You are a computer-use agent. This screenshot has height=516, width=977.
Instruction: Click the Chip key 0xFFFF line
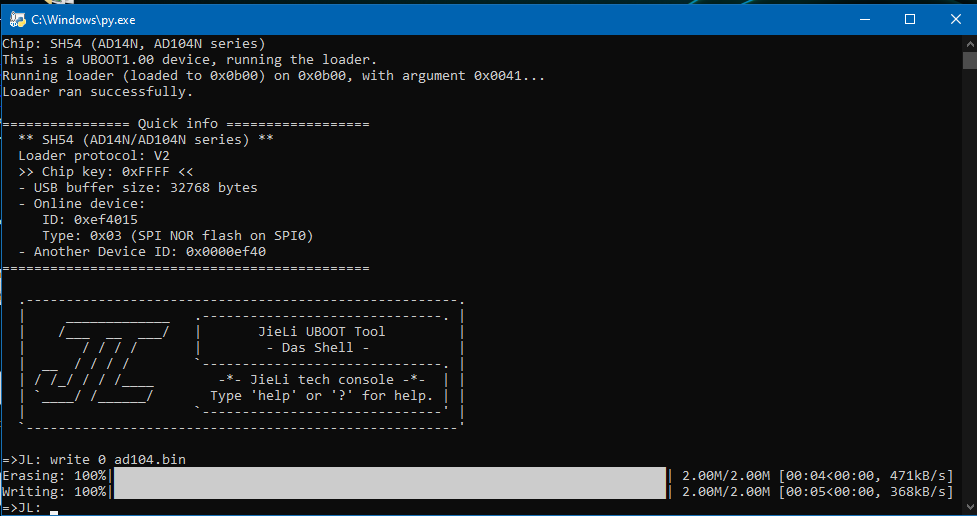pyautogui.click(x=106, y=171)
